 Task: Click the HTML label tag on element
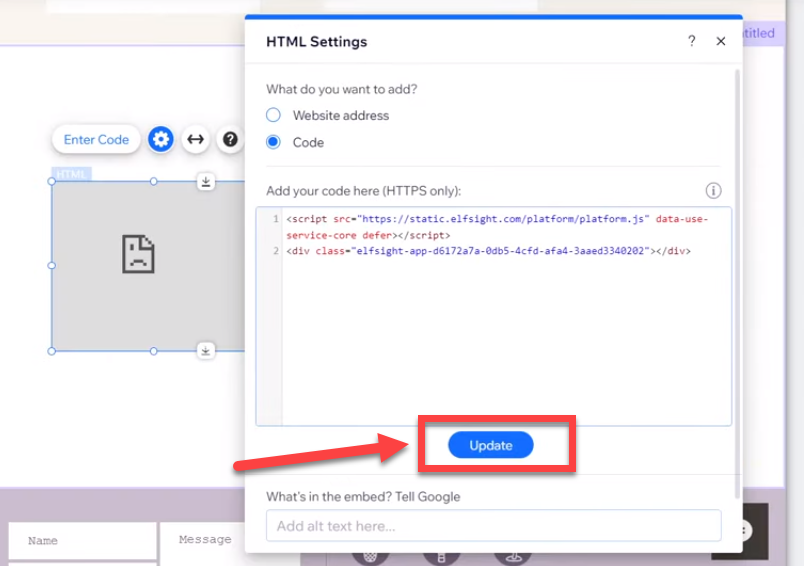click(71, 174)
